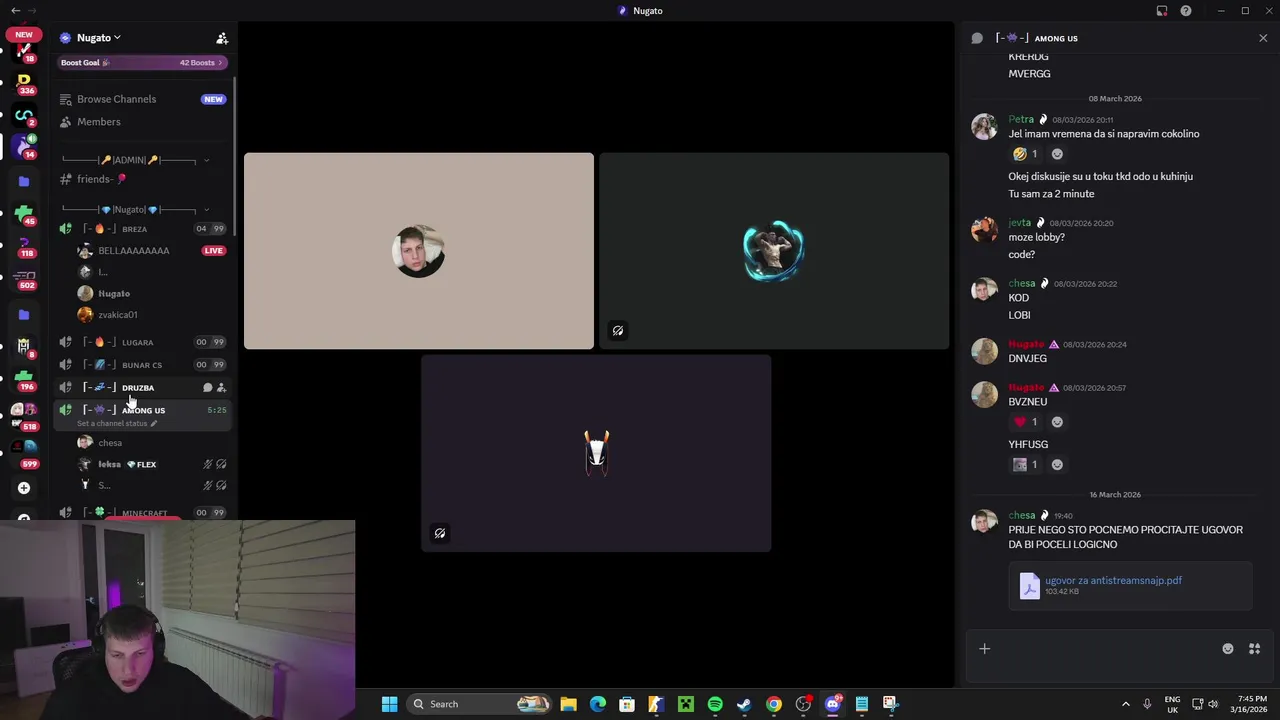1280x720 pixels.
Task: Collapse the Nugato category chevron
Action: pyautogui.click(x=206, y=210)
